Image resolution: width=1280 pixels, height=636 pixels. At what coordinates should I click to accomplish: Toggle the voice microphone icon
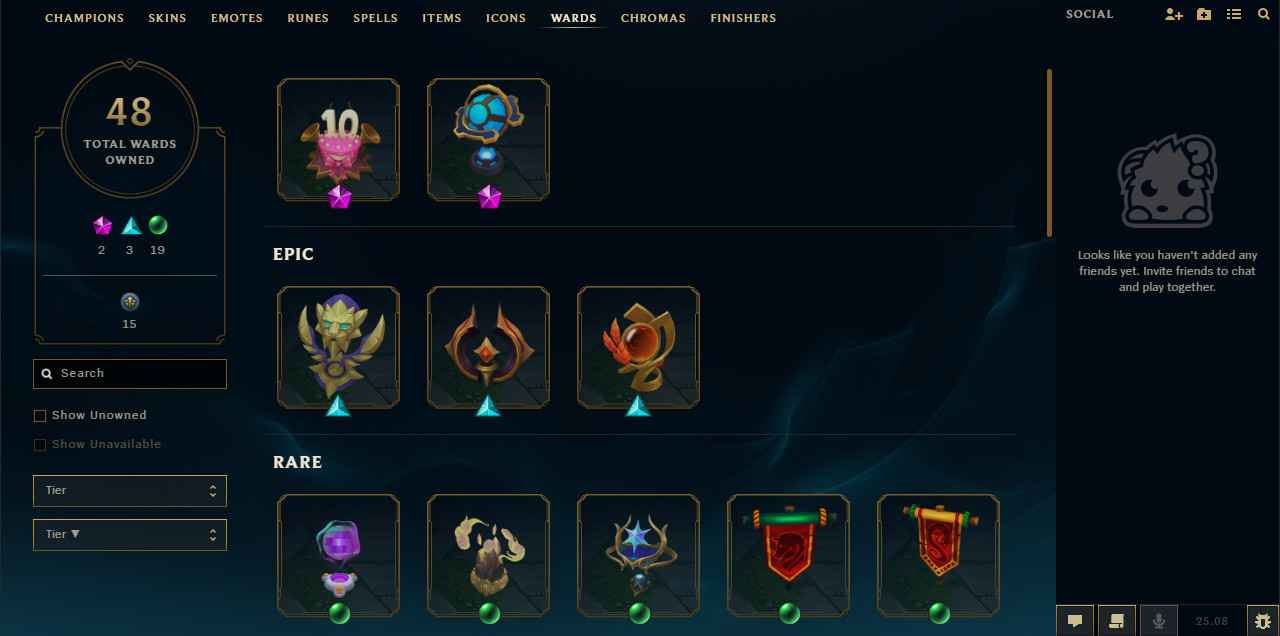(1159, 621)
